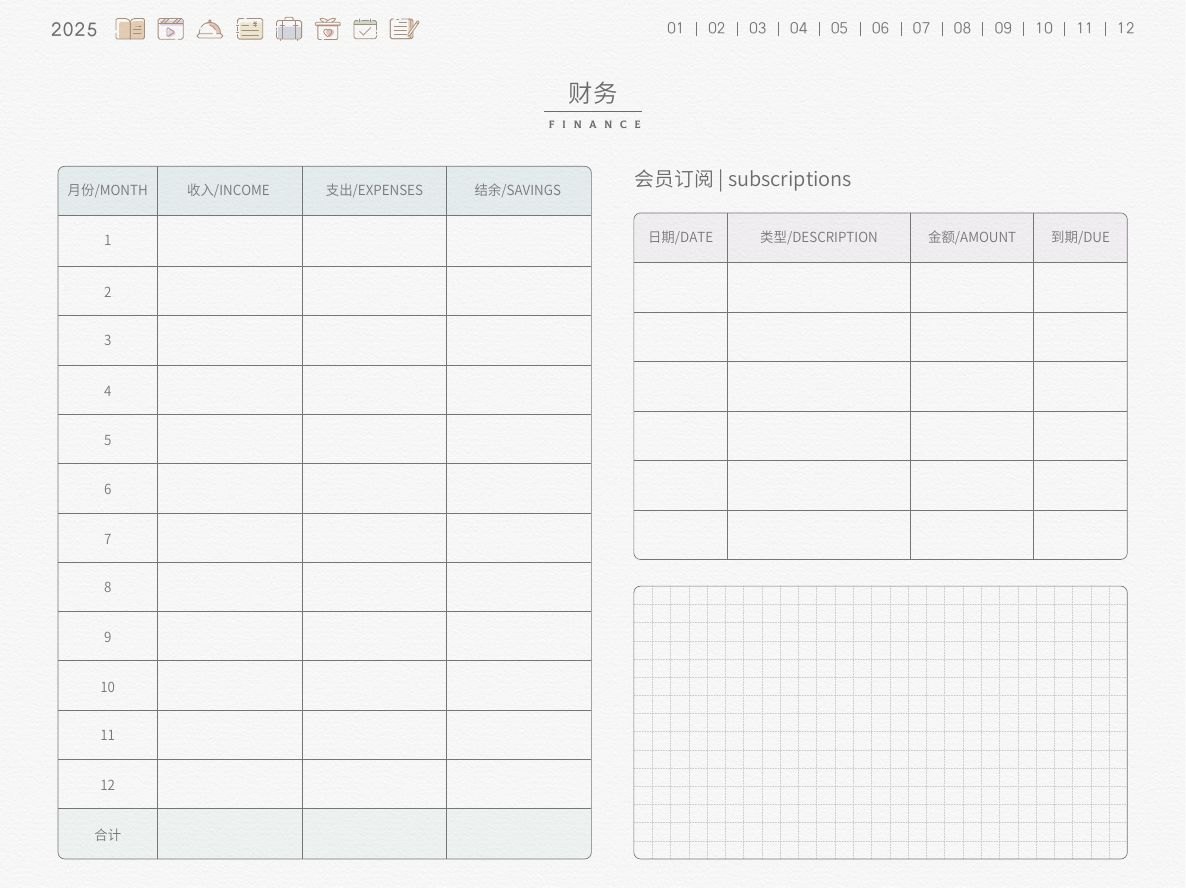Select first subscription row amount cell
1186x888 pixels.
(x=972, y=287)
